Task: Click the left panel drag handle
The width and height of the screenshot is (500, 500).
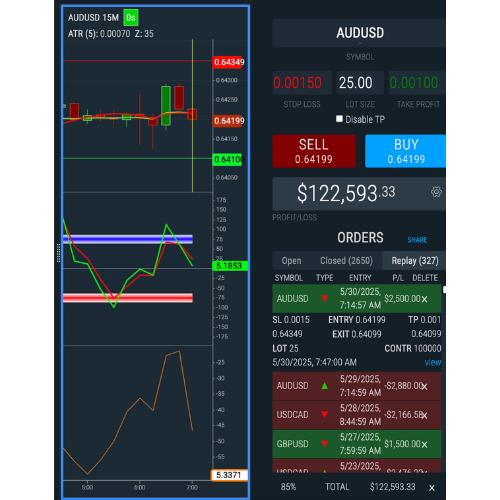Action: (x=58, y=253)
